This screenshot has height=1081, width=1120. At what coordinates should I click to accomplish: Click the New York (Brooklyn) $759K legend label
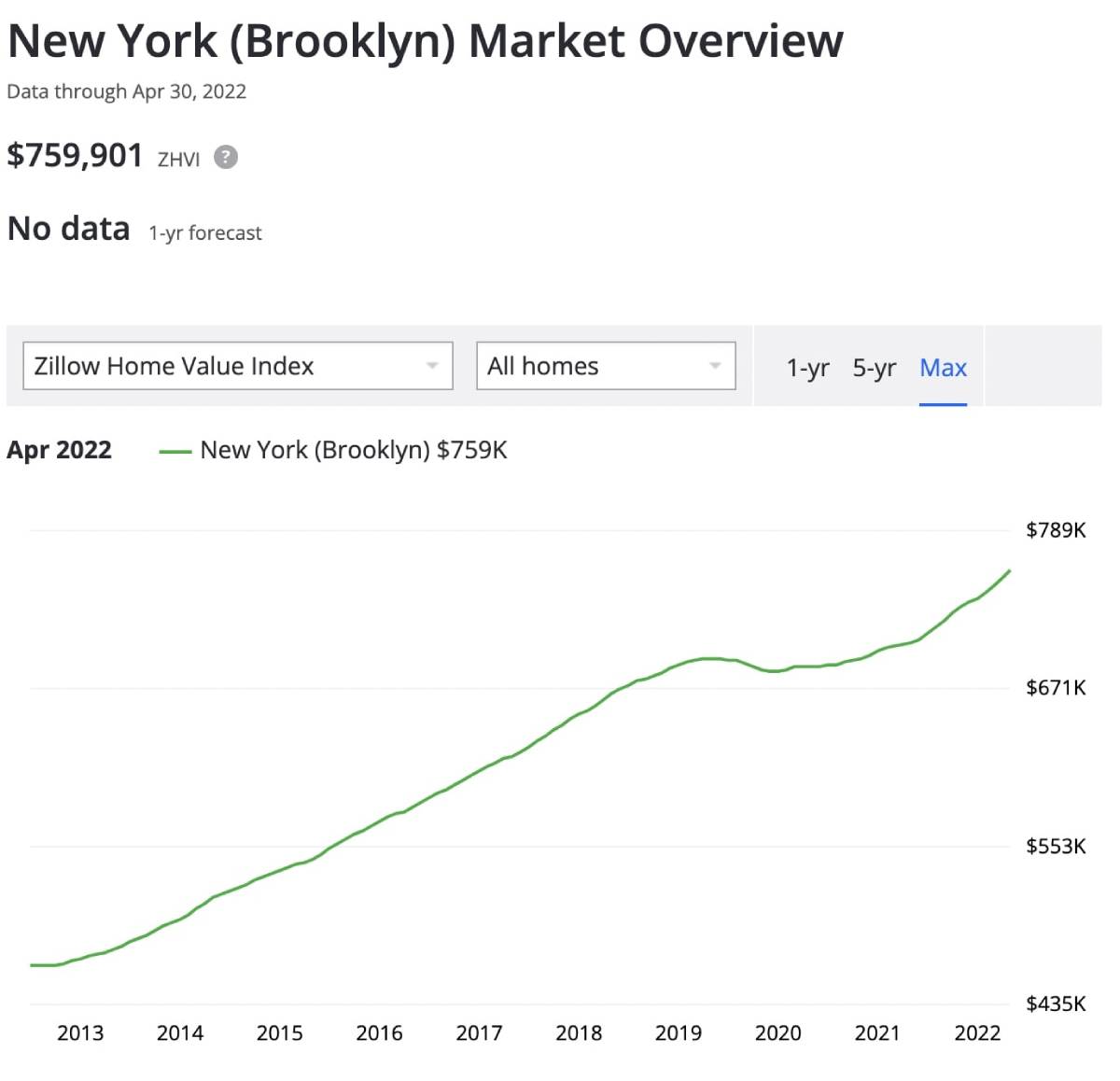[x=353, y=450]
